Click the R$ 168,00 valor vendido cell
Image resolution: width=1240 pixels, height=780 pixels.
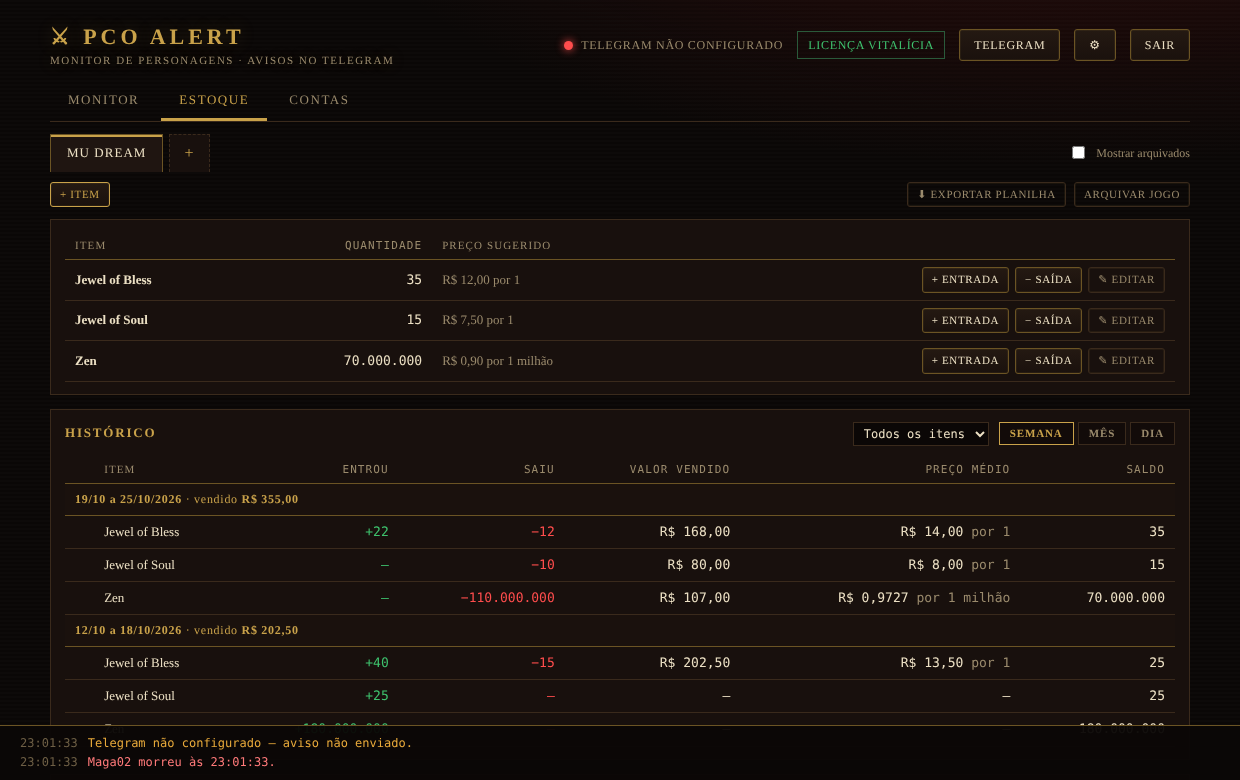[695, 532]
